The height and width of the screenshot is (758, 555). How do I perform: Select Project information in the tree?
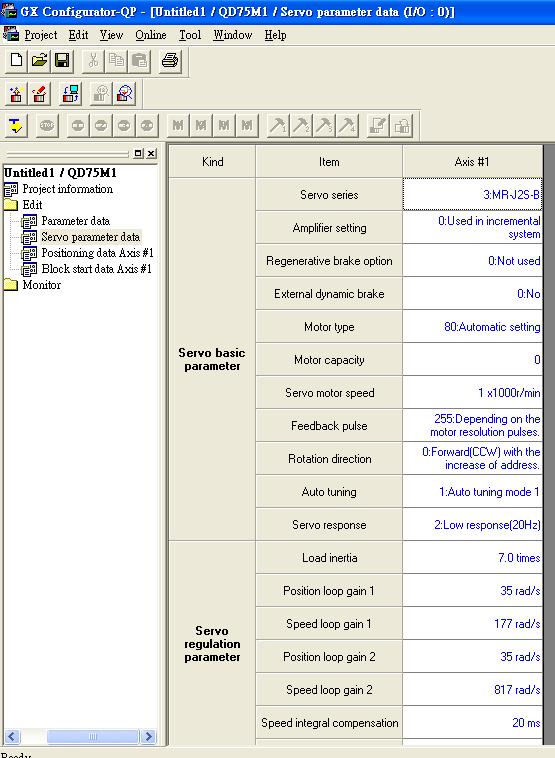[x=67, y=189]
